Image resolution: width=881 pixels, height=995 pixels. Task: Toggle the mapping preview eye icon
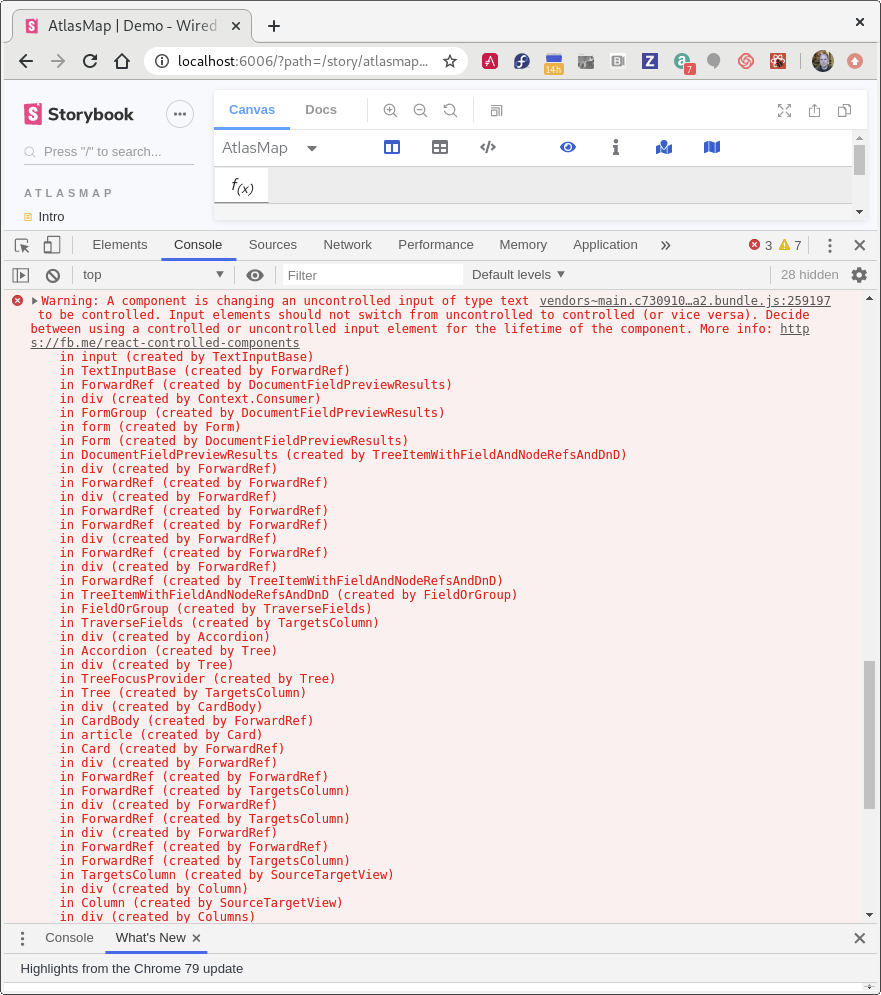[x=568, y=146]
